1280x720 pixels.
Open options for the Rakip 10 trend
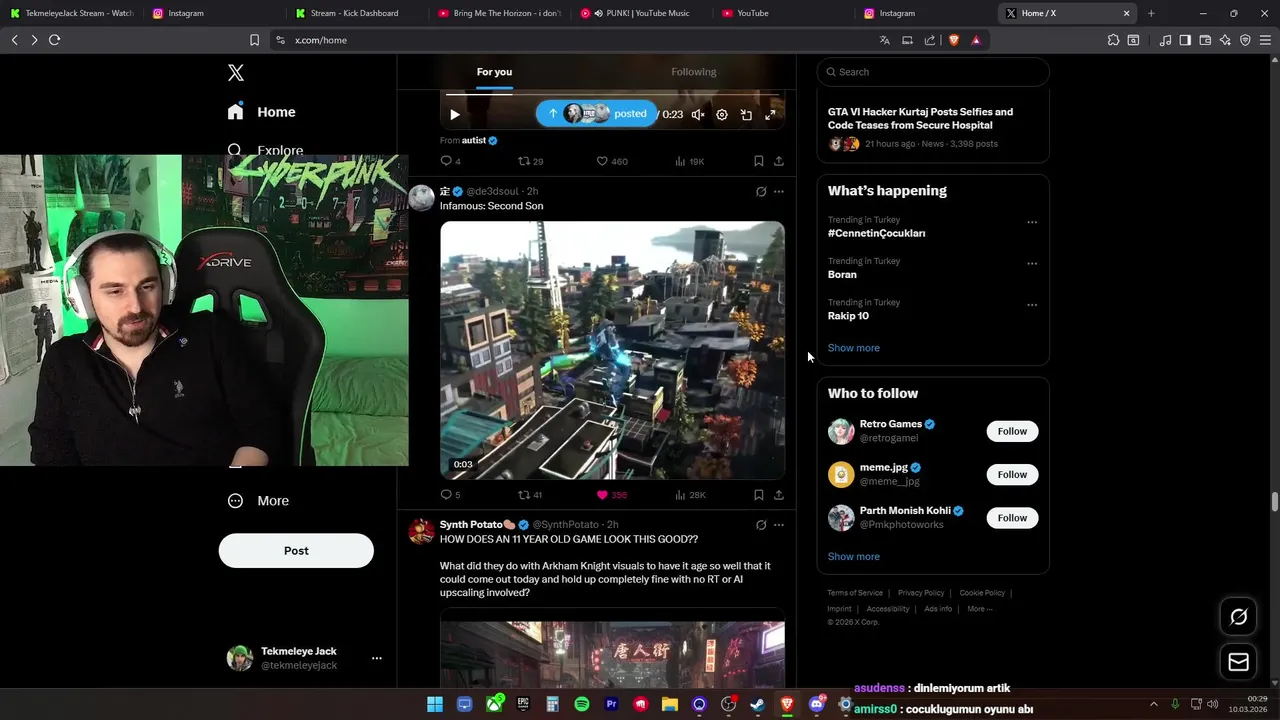click(x=1032, y=305)
